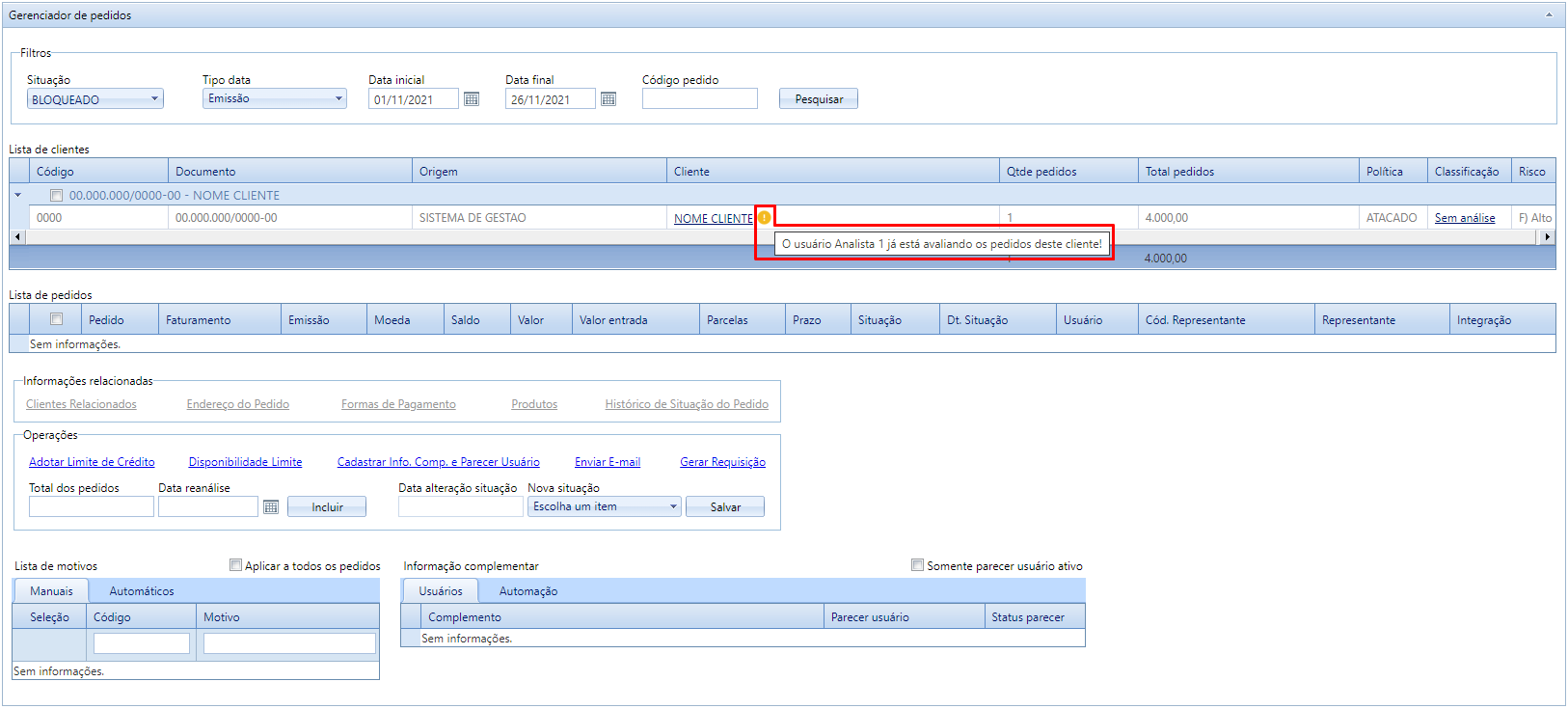Open Histórico de Situação do Pedido
1568x709 pixels.
(687, 404)
